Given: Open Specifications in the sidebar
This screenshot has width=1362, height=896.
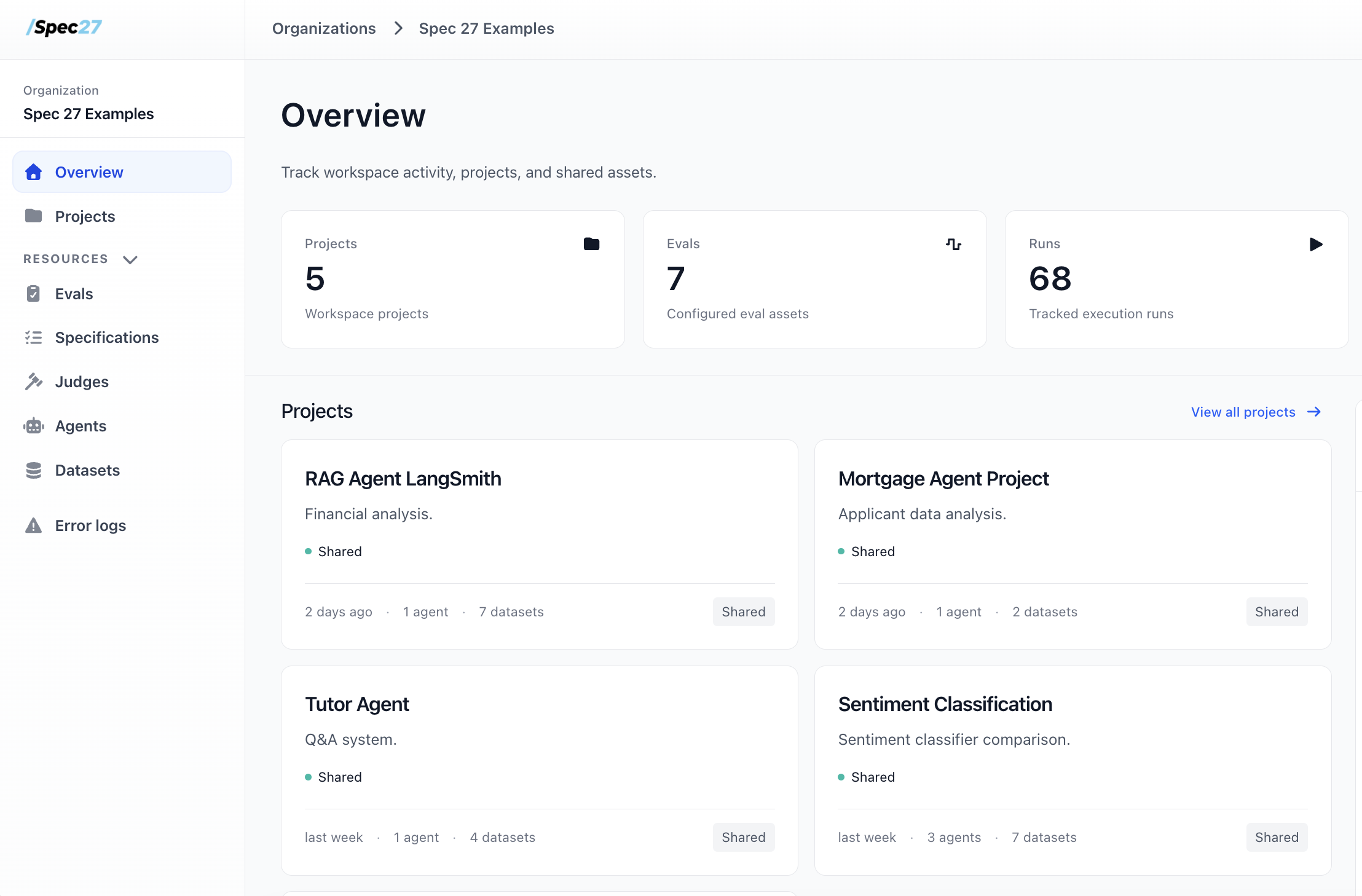Looking at the screenshot, I should (x=107, y=337).
